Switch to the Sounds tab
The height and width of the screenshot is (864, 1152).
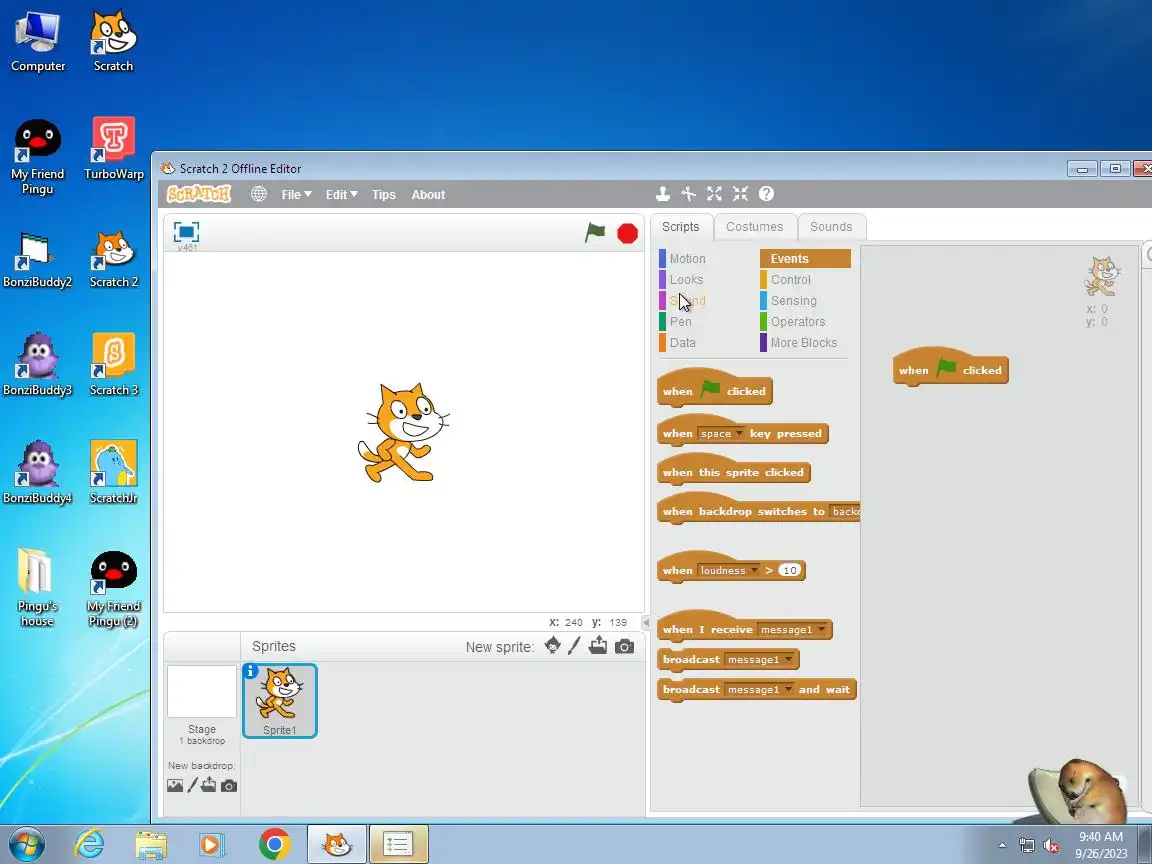point(831,227)
